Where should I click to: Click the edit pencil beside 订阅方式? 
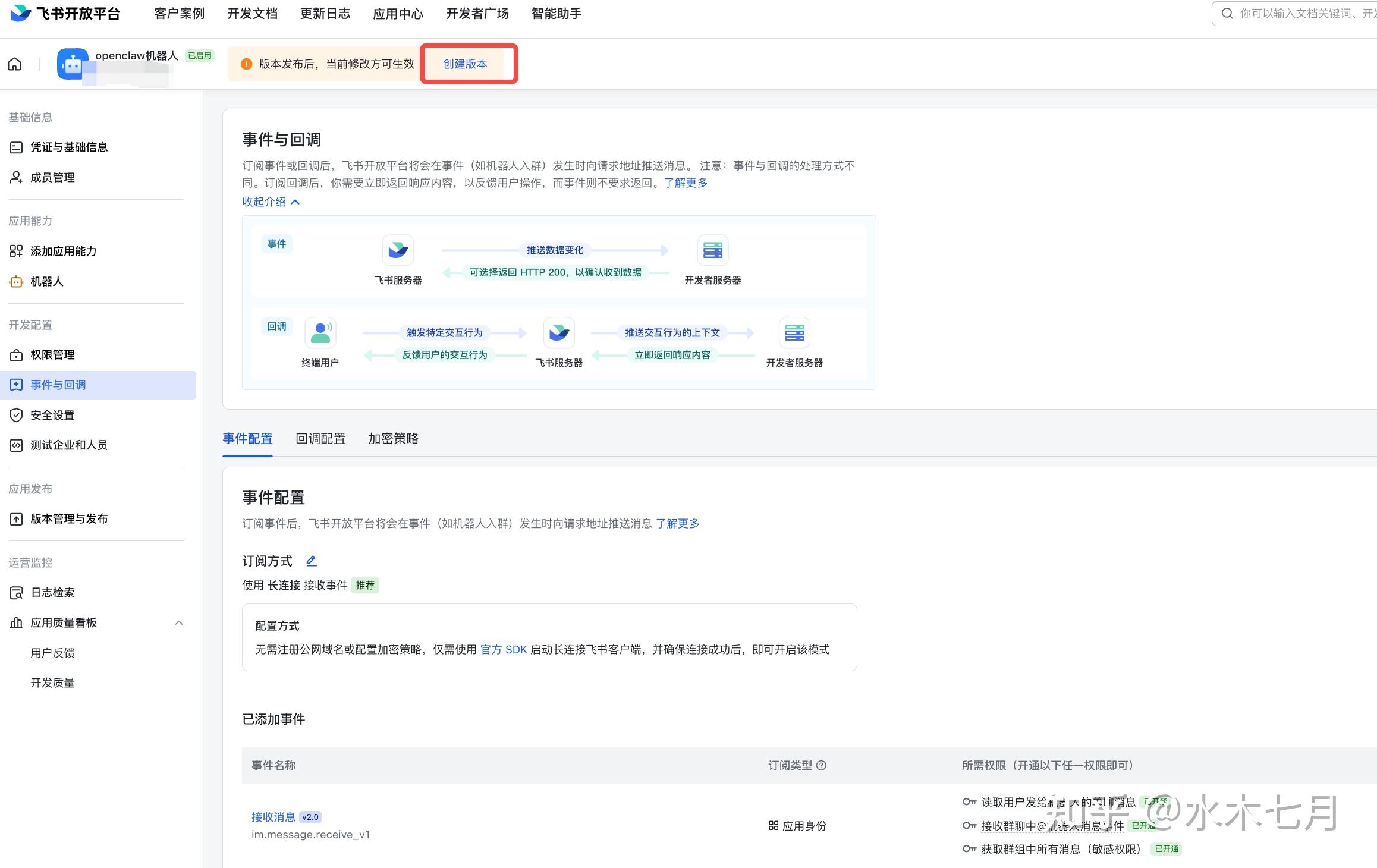(x=311, y=561)
